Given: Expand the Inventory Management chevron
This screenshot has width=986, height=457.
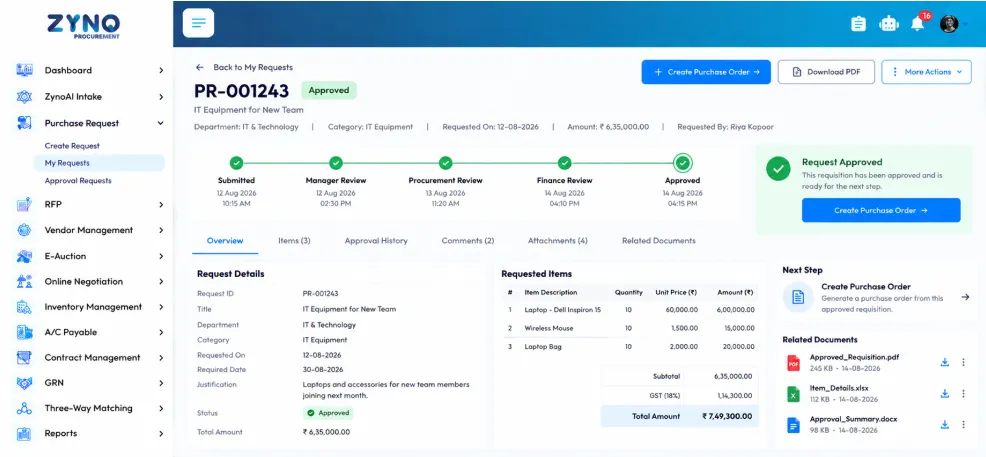Looking at the screenshot, I should [x=161, y=307].
